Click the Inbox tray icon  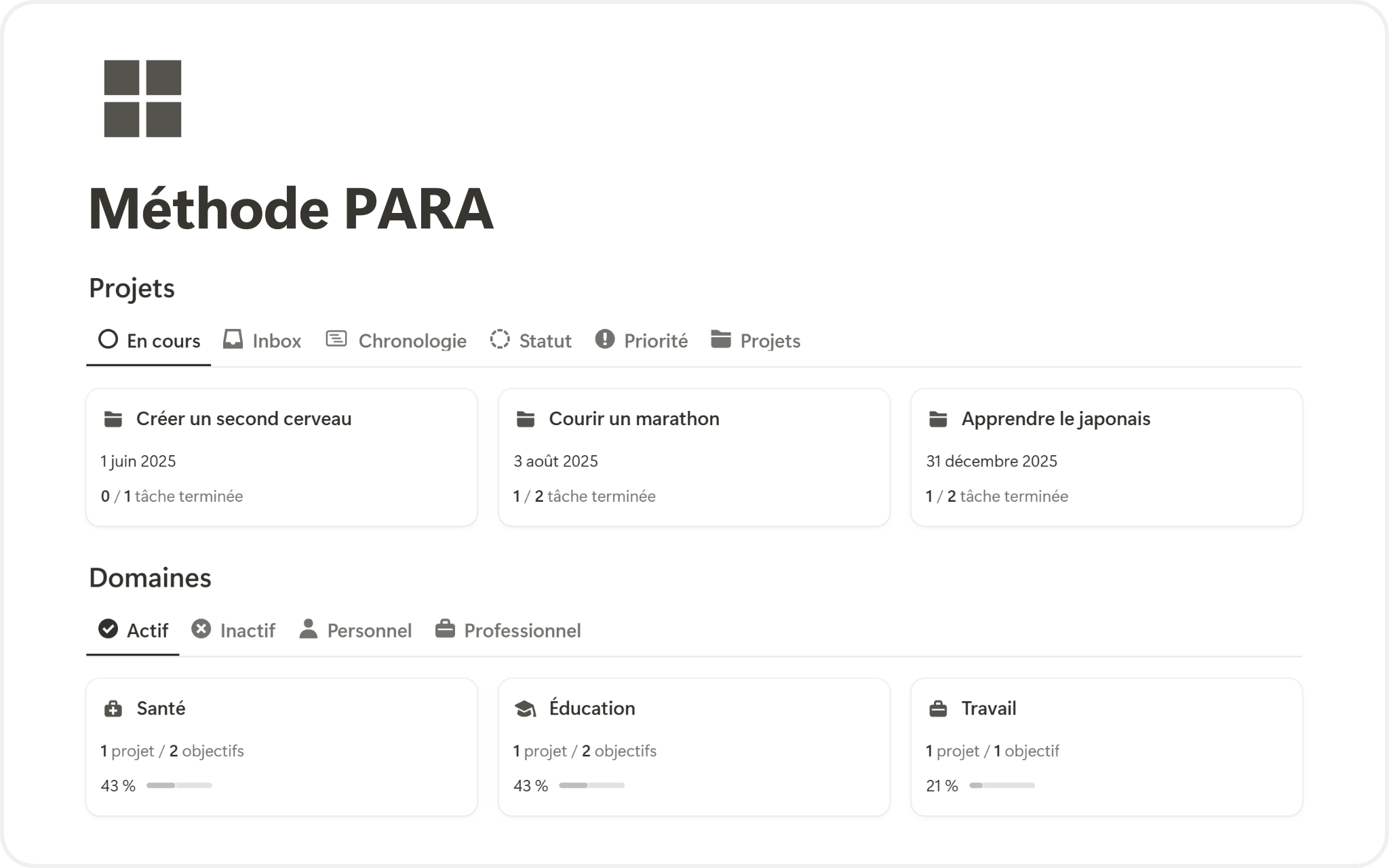point(233,339)
